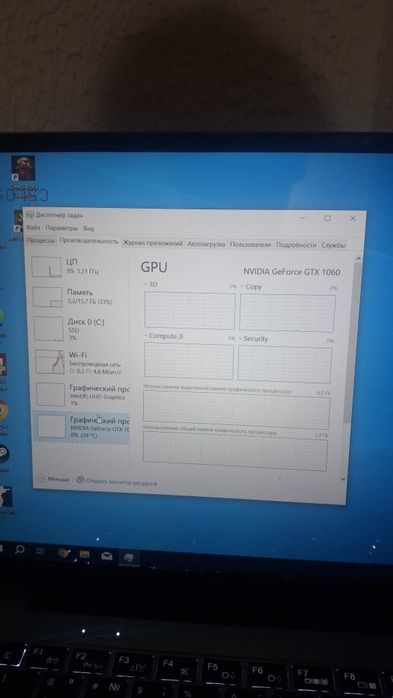
Task: Open the Chrome browser taskbar icon
Action: 64,552
